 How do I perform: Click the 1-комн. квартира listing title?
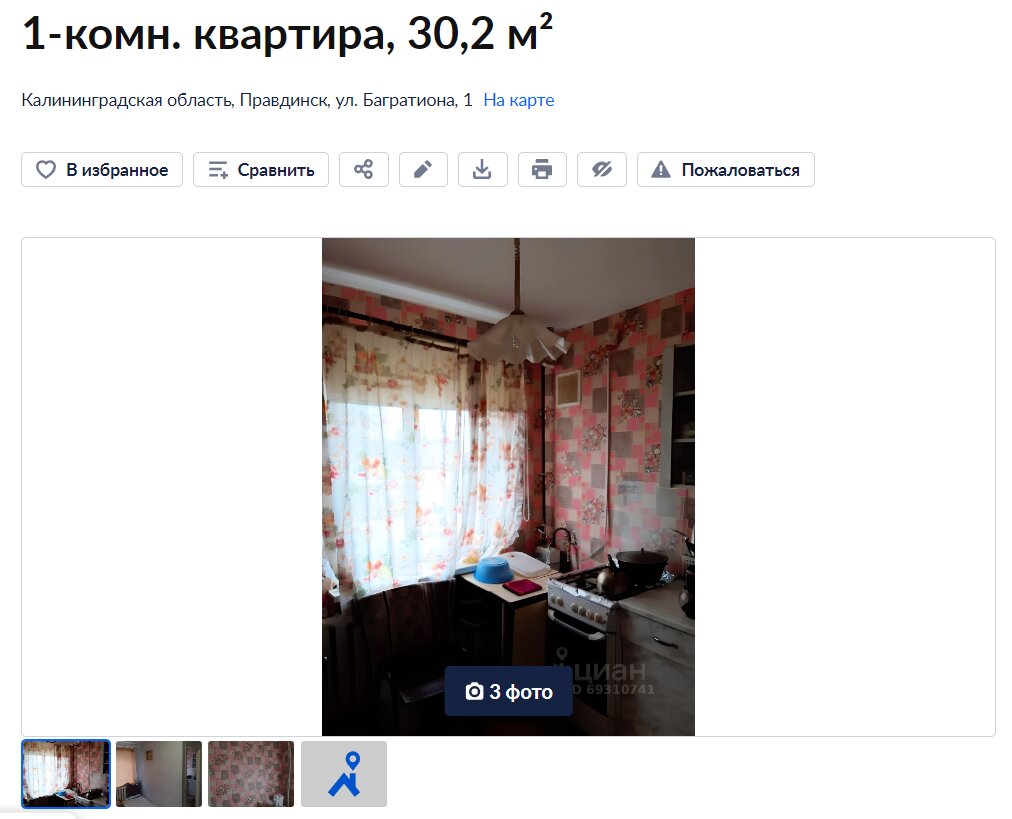pyautogui.click(x=287, y=32)
